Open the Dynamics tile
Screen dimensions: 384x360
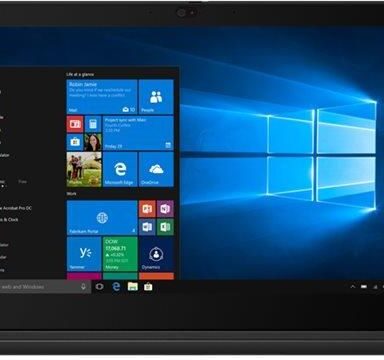tap(156, 254)
